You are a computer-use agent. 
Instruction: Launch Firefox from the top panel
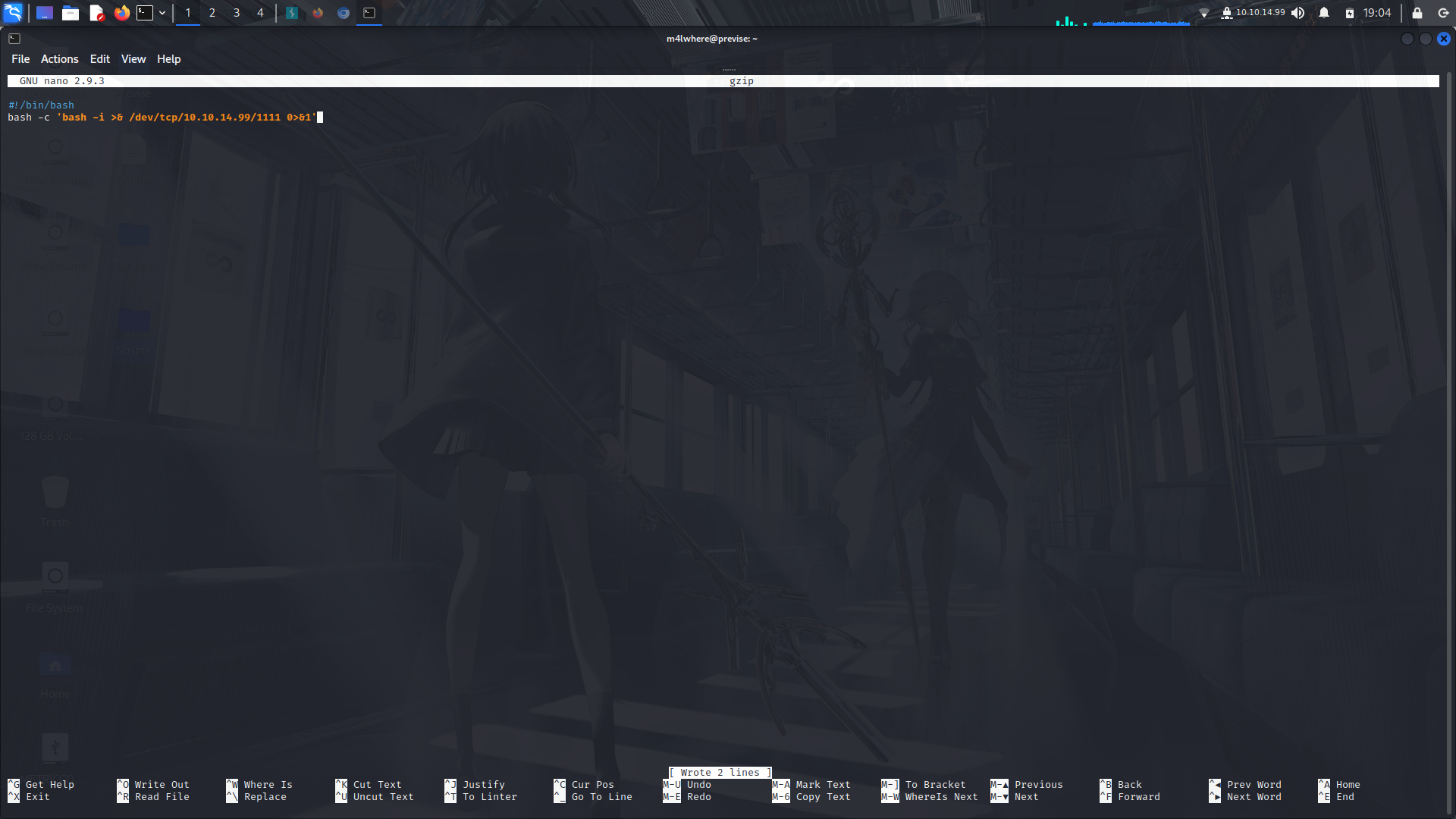coord(121,13)
